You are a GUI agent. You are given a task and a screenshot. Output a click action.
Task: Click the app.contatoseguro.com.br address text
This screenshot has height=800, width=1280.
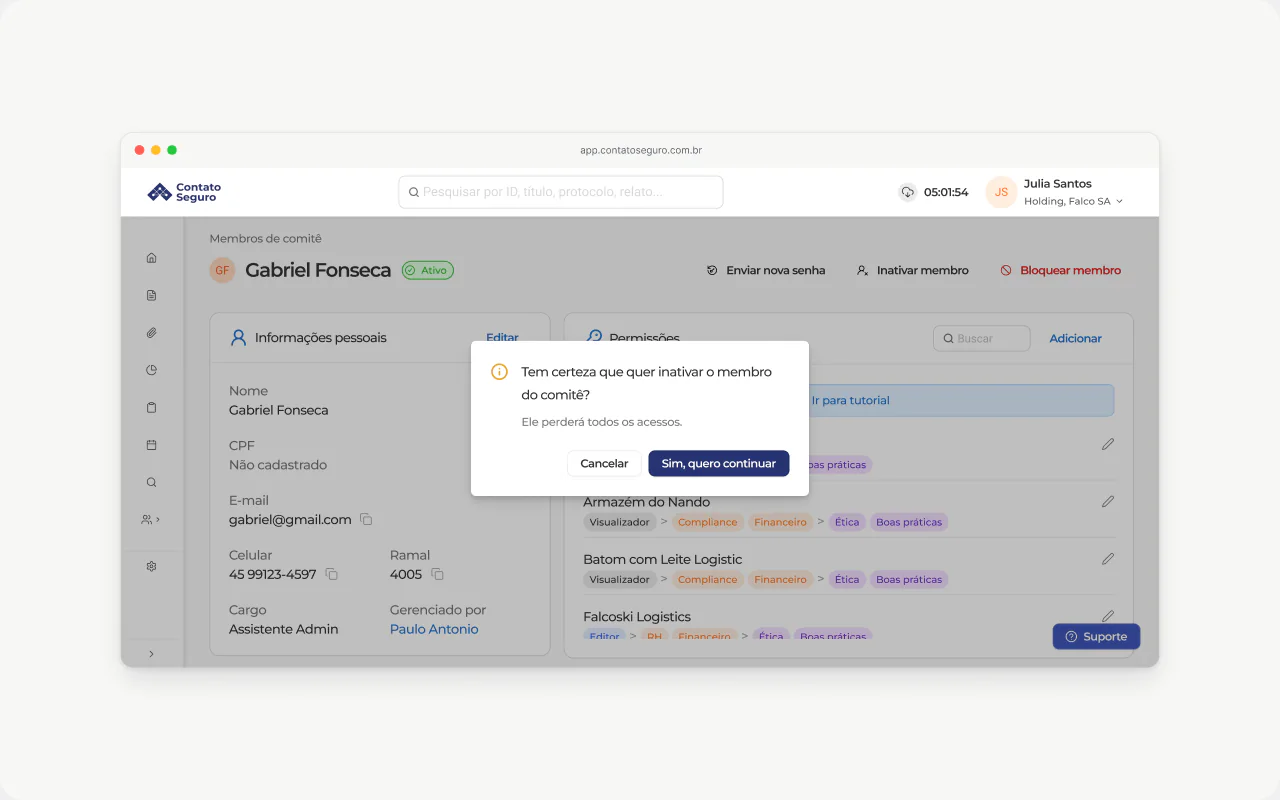tap(641, 150)
